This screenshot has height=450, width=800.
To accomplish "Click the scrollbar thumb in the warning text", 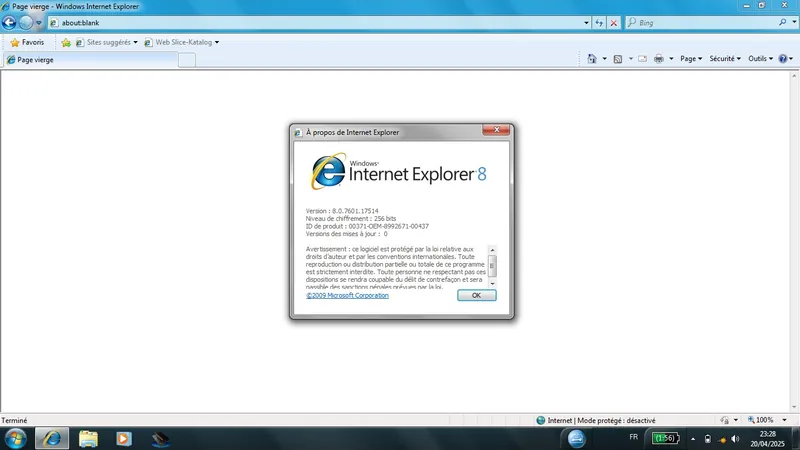I will coord(492,266).
